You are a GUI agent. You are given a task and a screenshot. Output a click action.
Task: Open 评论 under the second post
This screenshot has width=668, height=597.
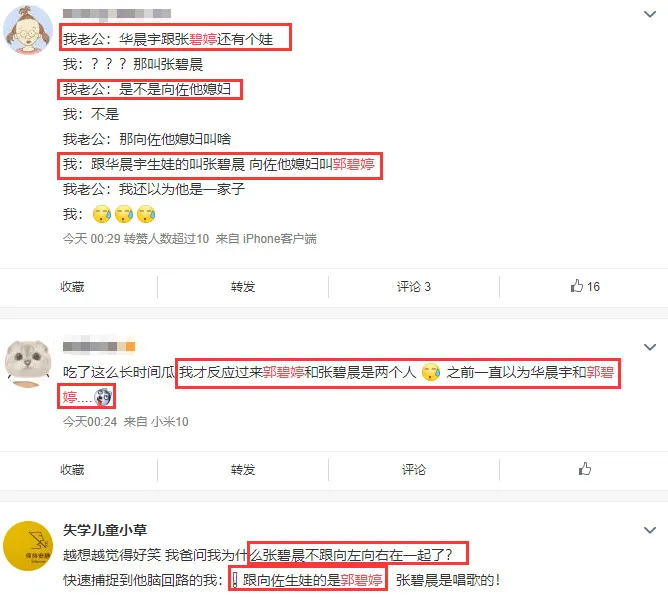click(414, 470)
